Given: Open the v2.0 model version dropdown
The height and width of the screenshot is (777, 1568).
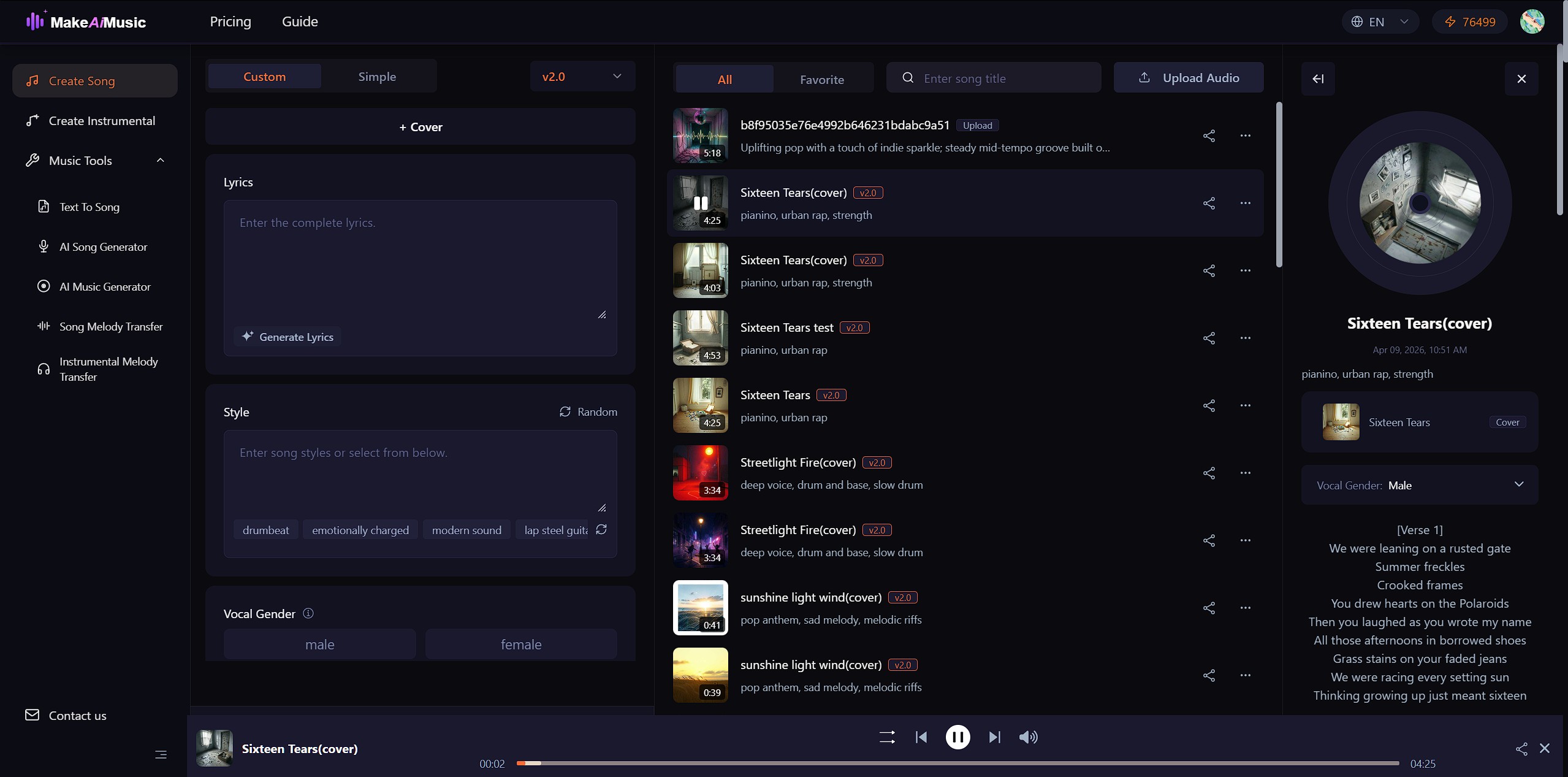Looking at the screenshot, I should pyautogui.click(x=582, y=77).
